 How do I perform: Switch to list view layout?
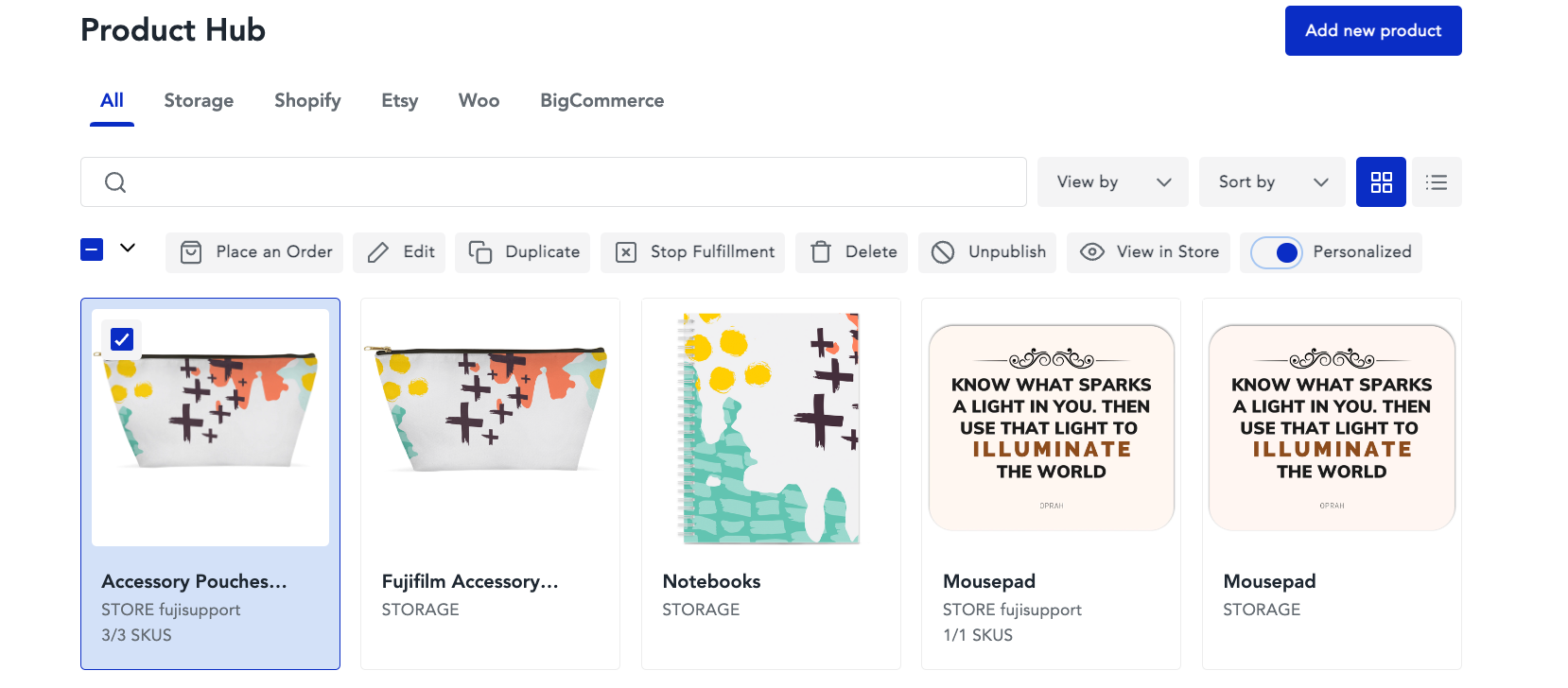[1437, 181]
